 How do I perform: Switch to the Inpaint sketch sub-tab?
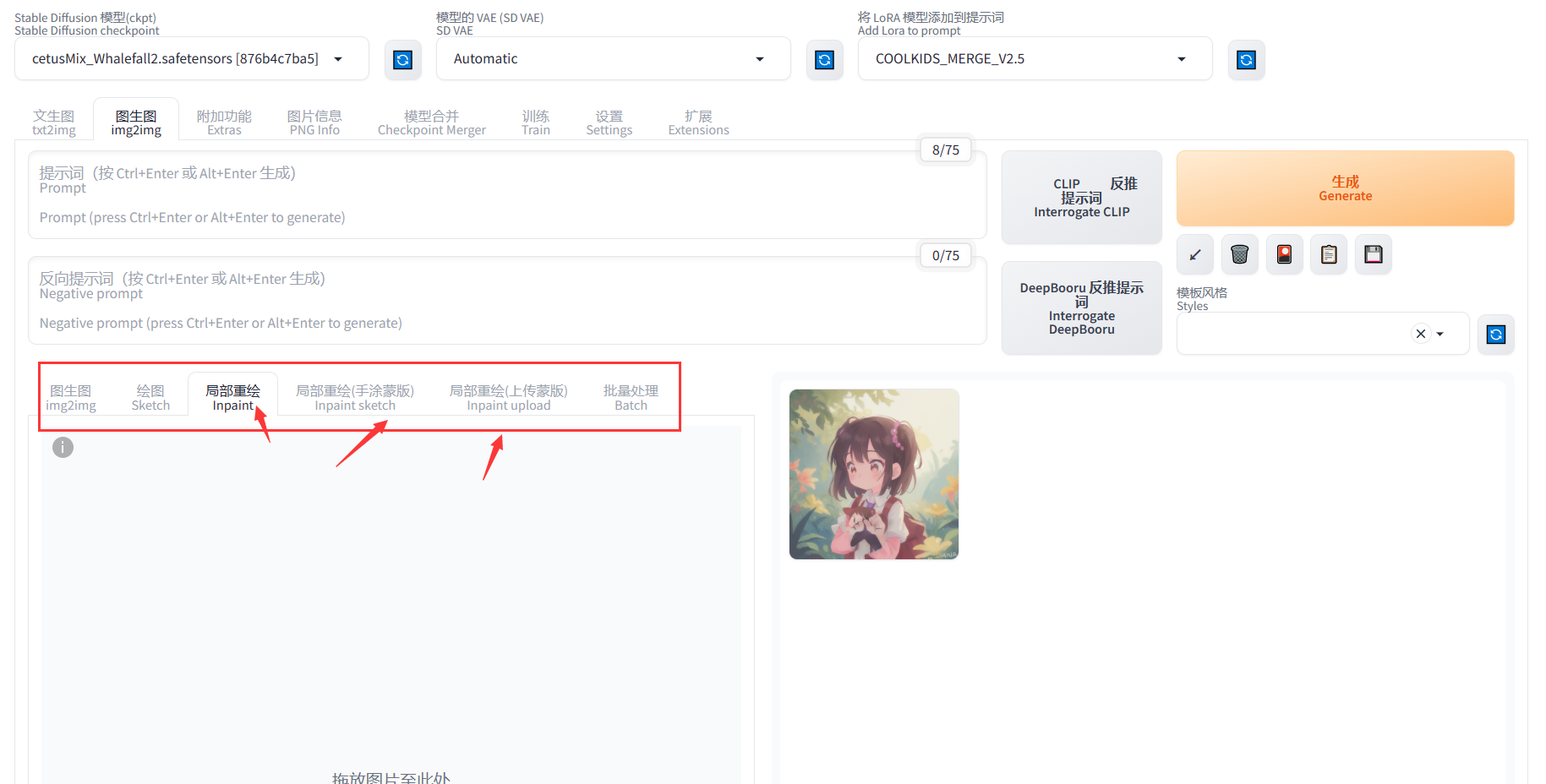[x=355, y=398]
